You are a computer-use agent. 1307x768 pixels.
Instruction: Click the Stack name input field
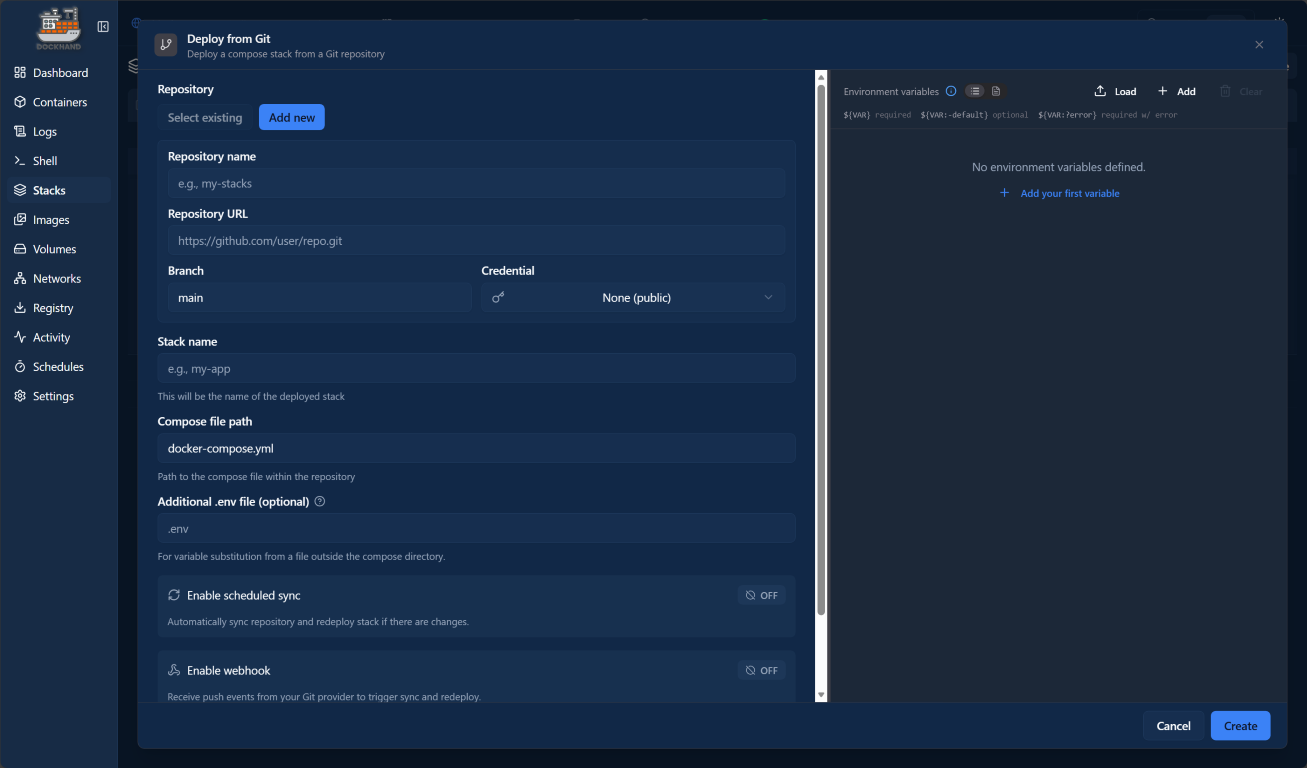476,367
